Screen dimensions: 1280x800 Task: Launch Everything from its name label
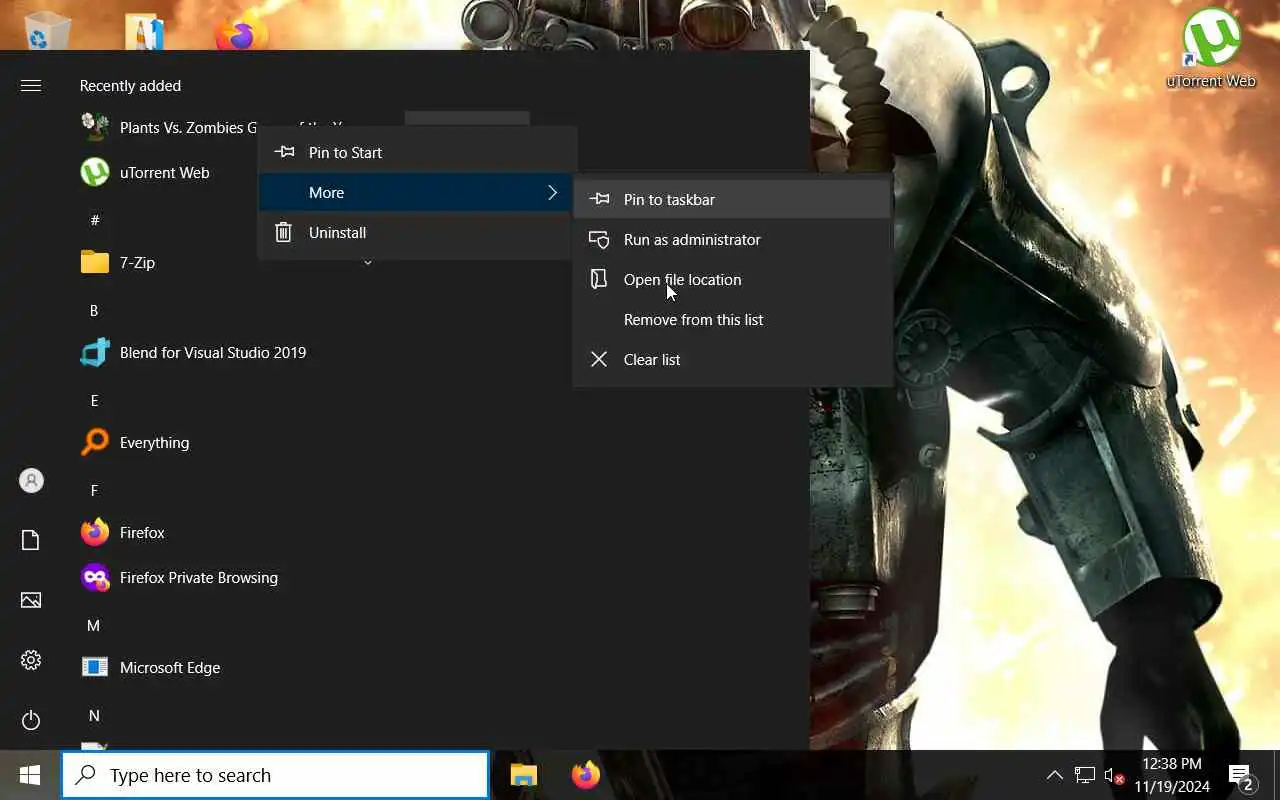(154, 442)
